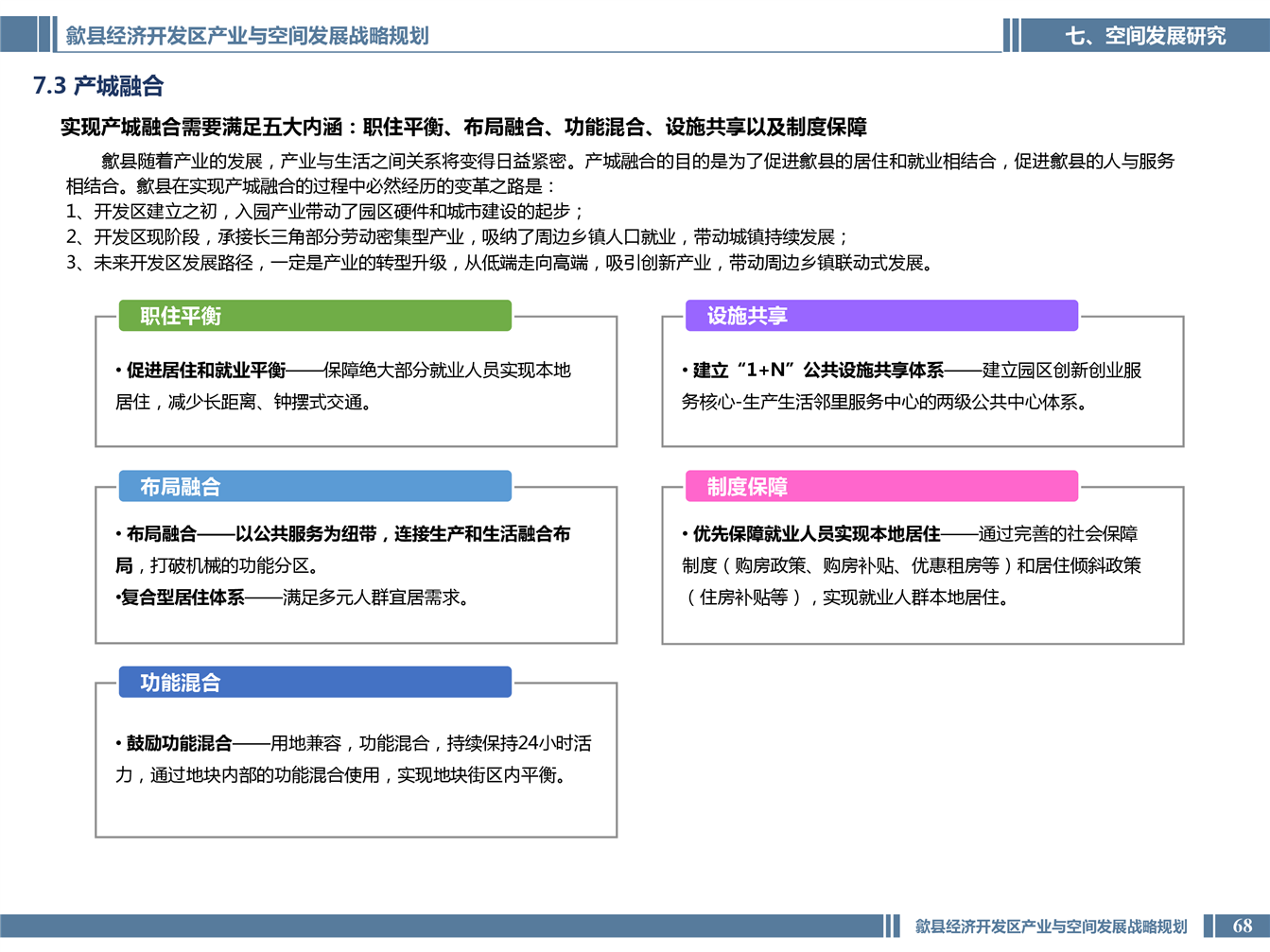Click the line beginning 务核心-生产生活邻里服务中心
Viewport: 1270px width, 952px height.
pos(885,403)
